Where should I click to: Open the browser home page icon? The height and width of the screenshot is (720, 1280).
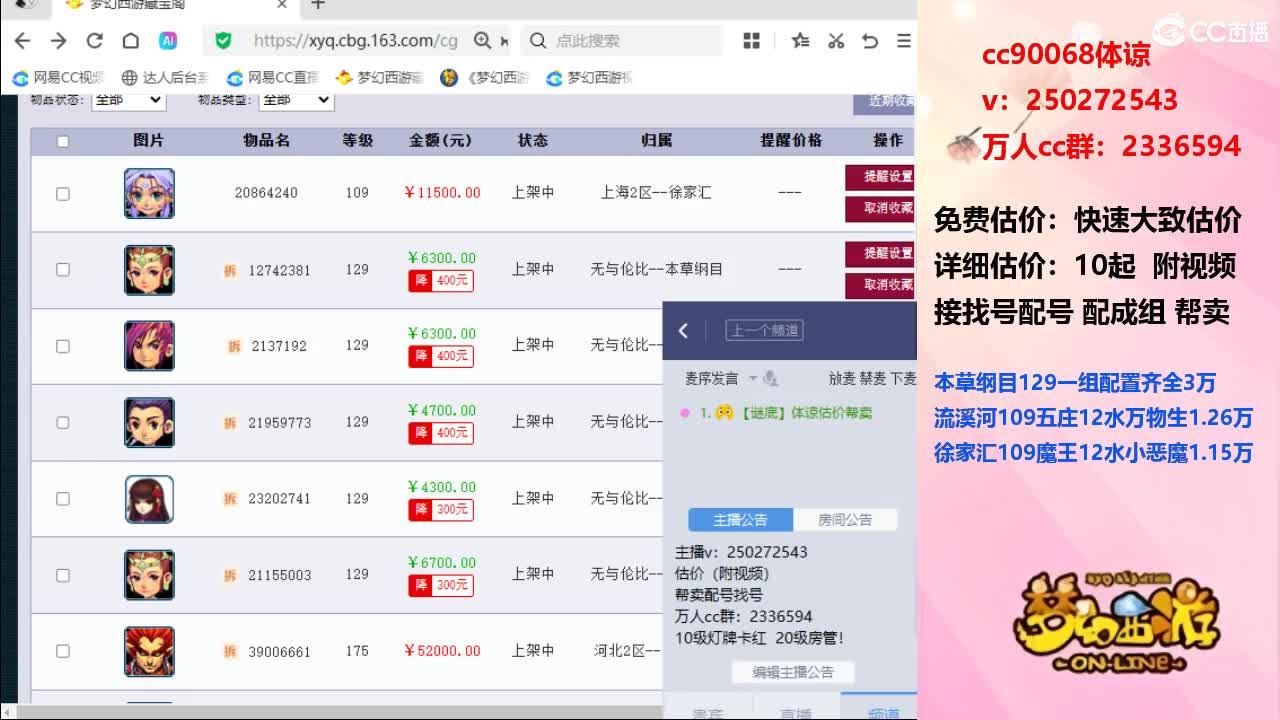131,41
